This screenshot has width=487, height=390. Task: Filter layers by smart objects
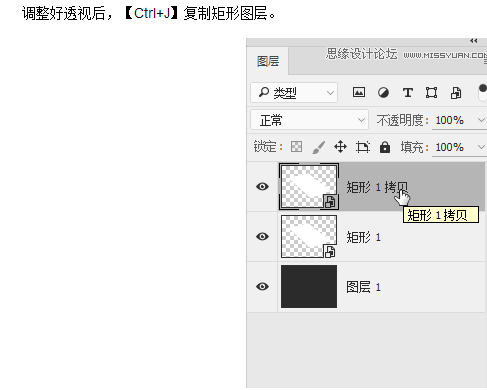456,93
